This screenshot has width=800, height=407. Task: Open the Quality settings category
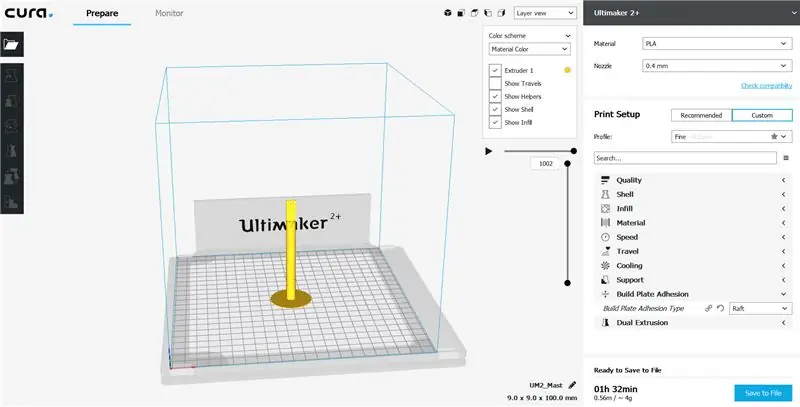point(693,180)
